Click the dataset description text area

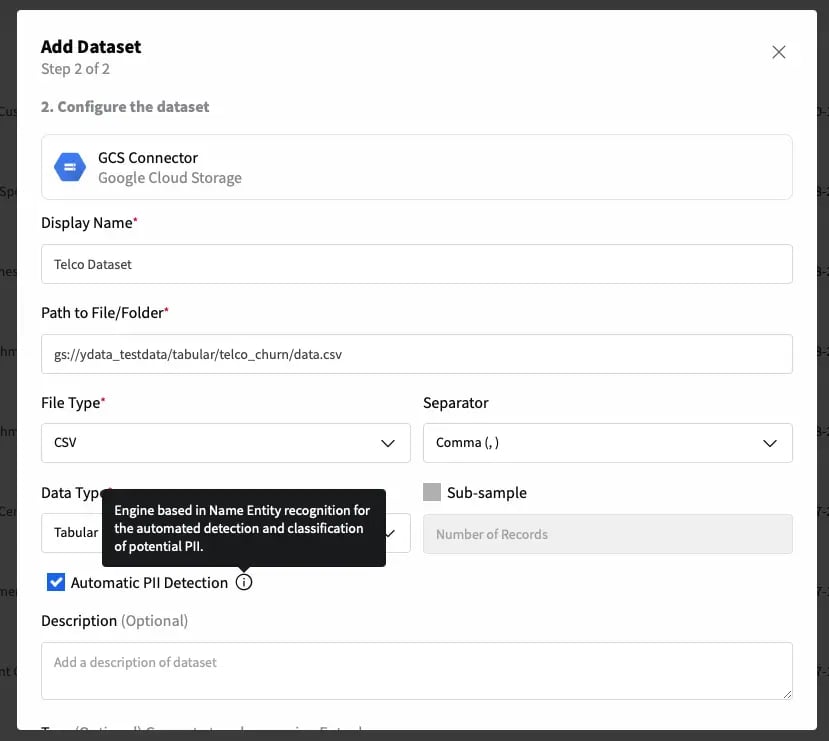coord(417,671)
